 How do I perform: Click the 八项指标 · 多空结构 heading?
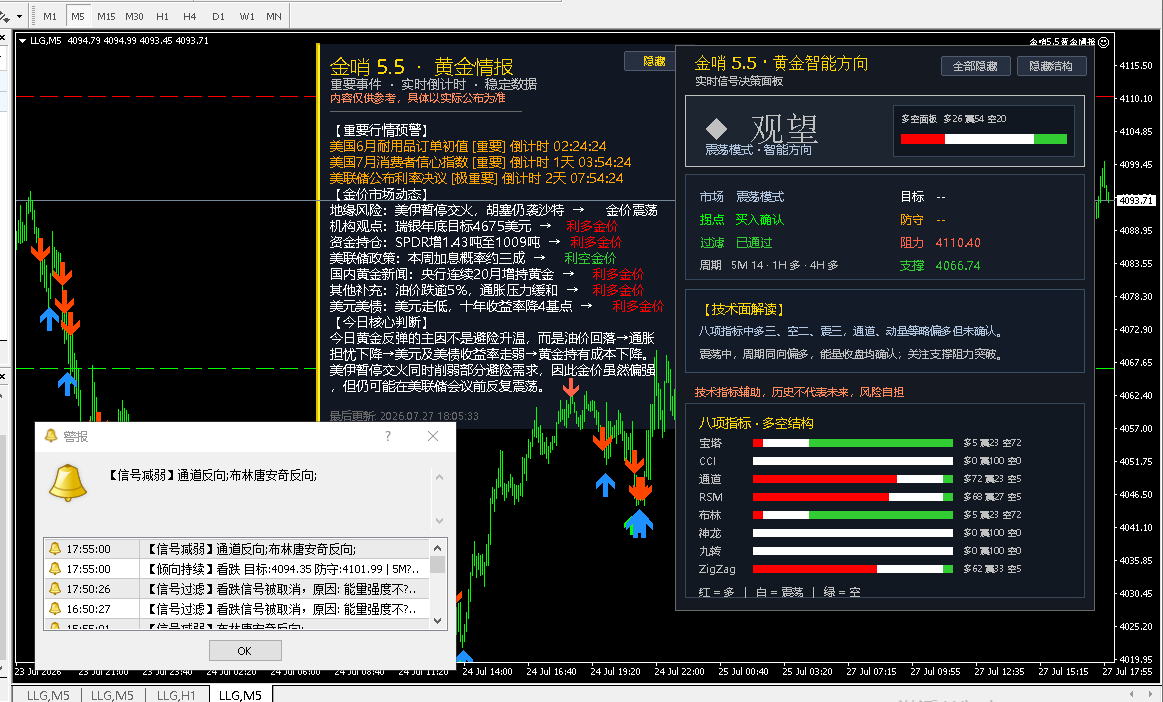click(x=756, y=423)
